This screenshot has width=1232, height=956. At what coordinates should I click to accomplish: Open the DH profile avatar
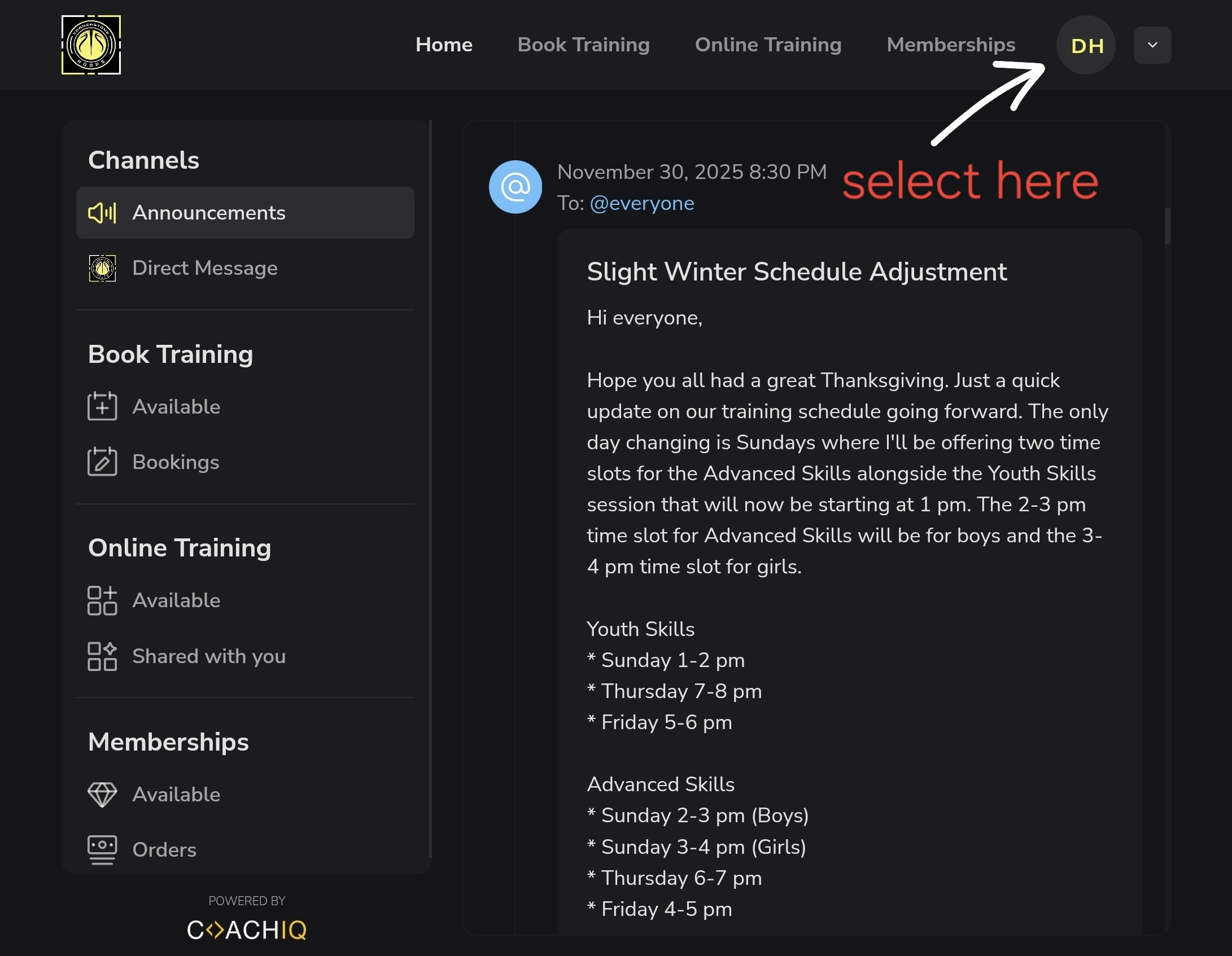1086,45
